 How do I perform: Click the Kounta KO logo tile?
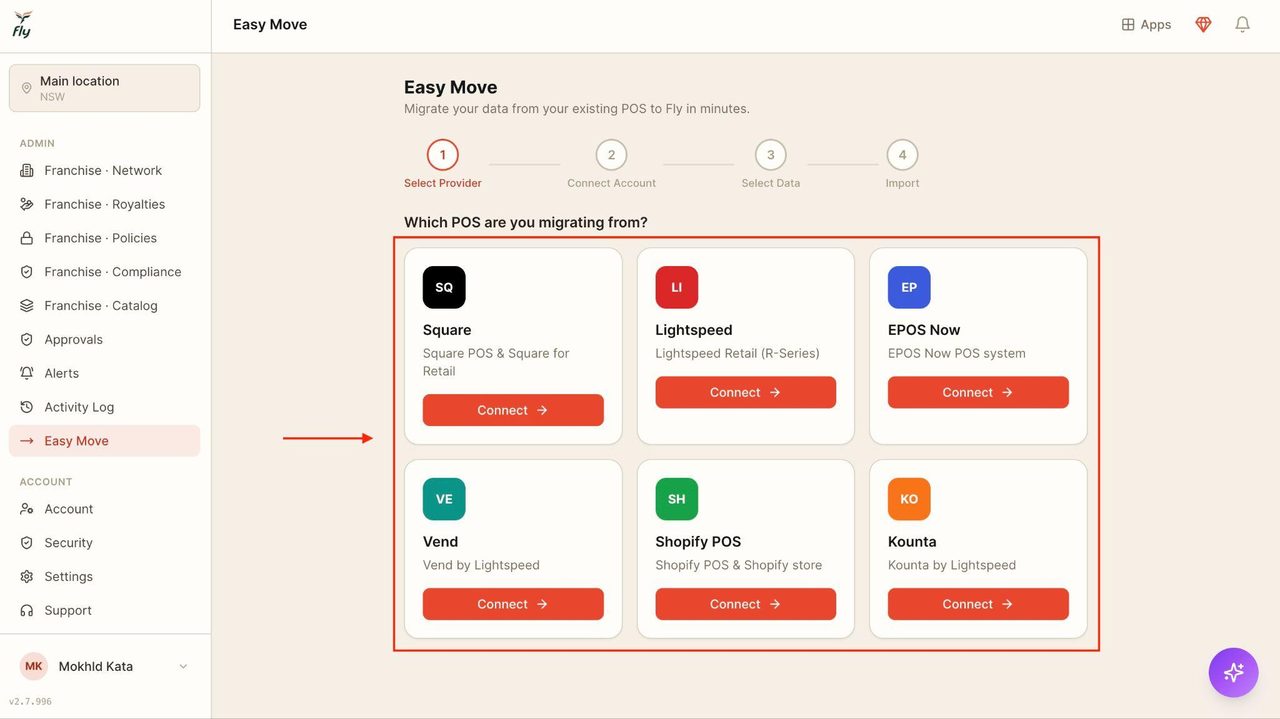coord(909,499)
